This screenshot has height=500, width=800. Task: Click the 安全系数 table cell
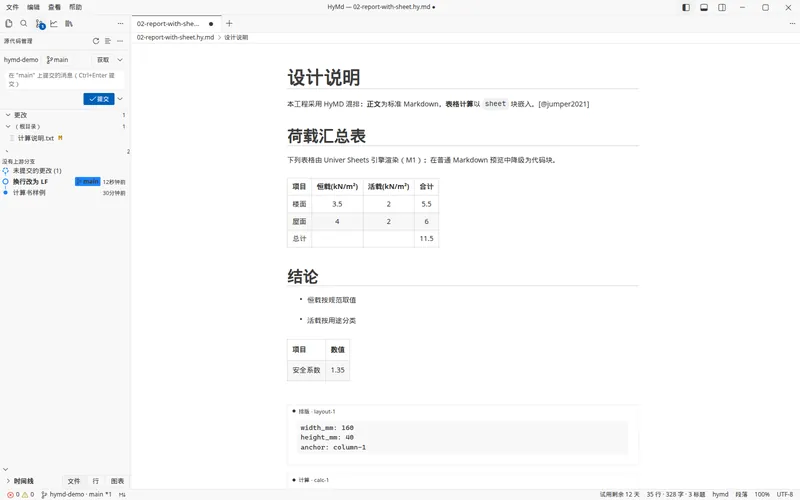click(306, 370)
